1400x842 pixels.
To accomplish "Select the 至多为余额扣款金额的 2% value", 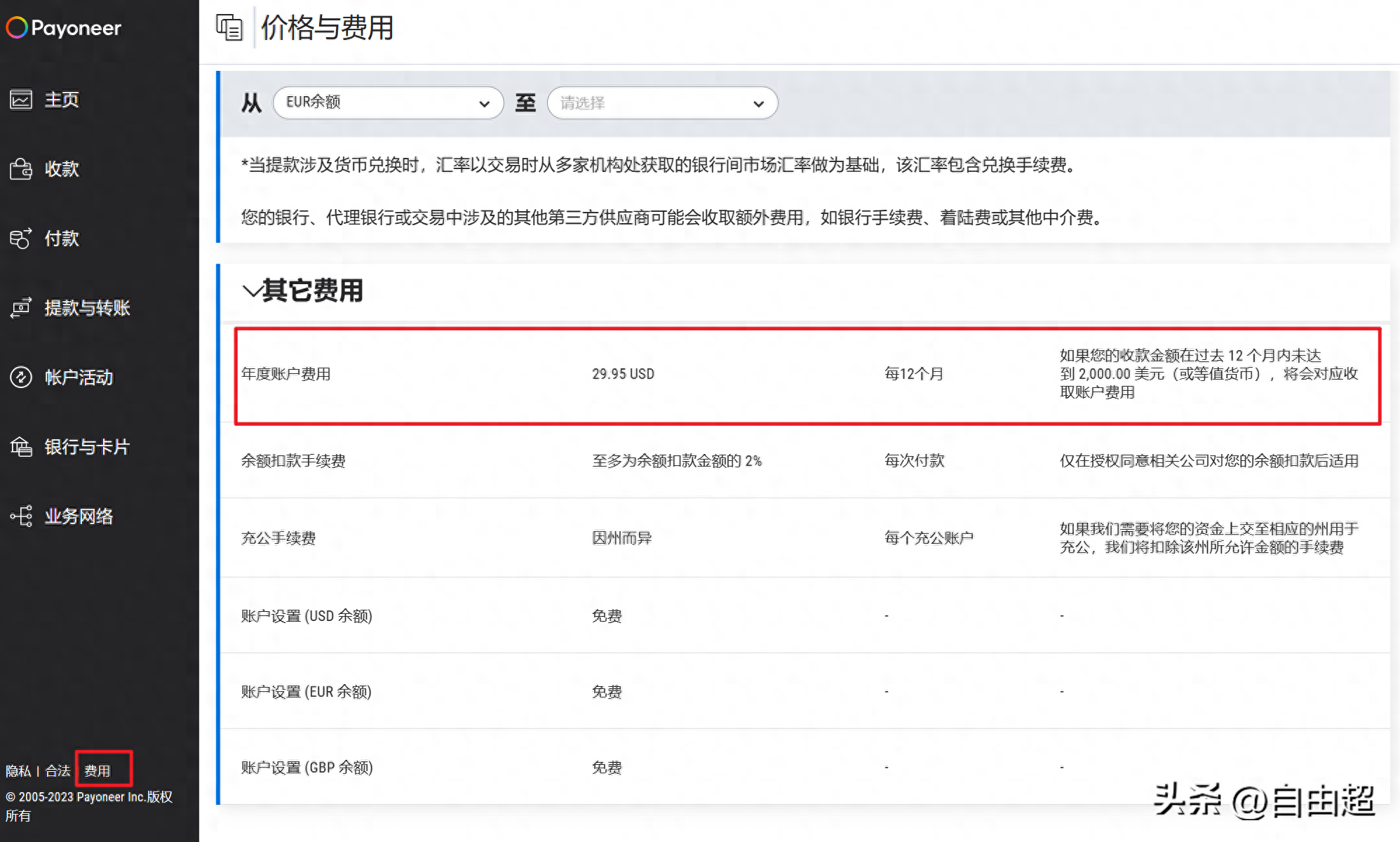I will click(677, 461).
